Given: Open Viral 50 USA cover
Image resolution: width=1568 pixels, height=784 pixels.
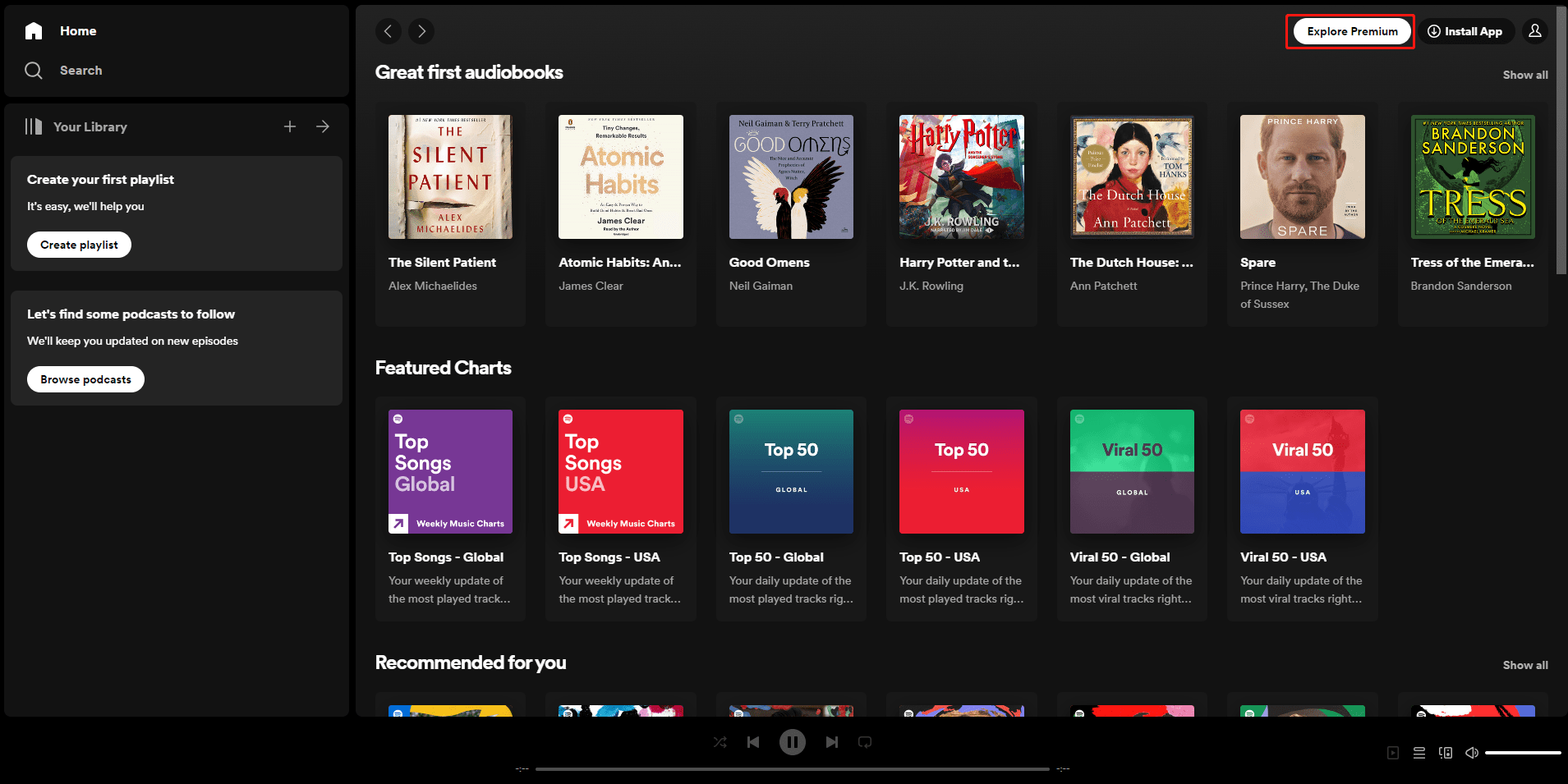Looking at the screenshot, I should coord(1303,471).
